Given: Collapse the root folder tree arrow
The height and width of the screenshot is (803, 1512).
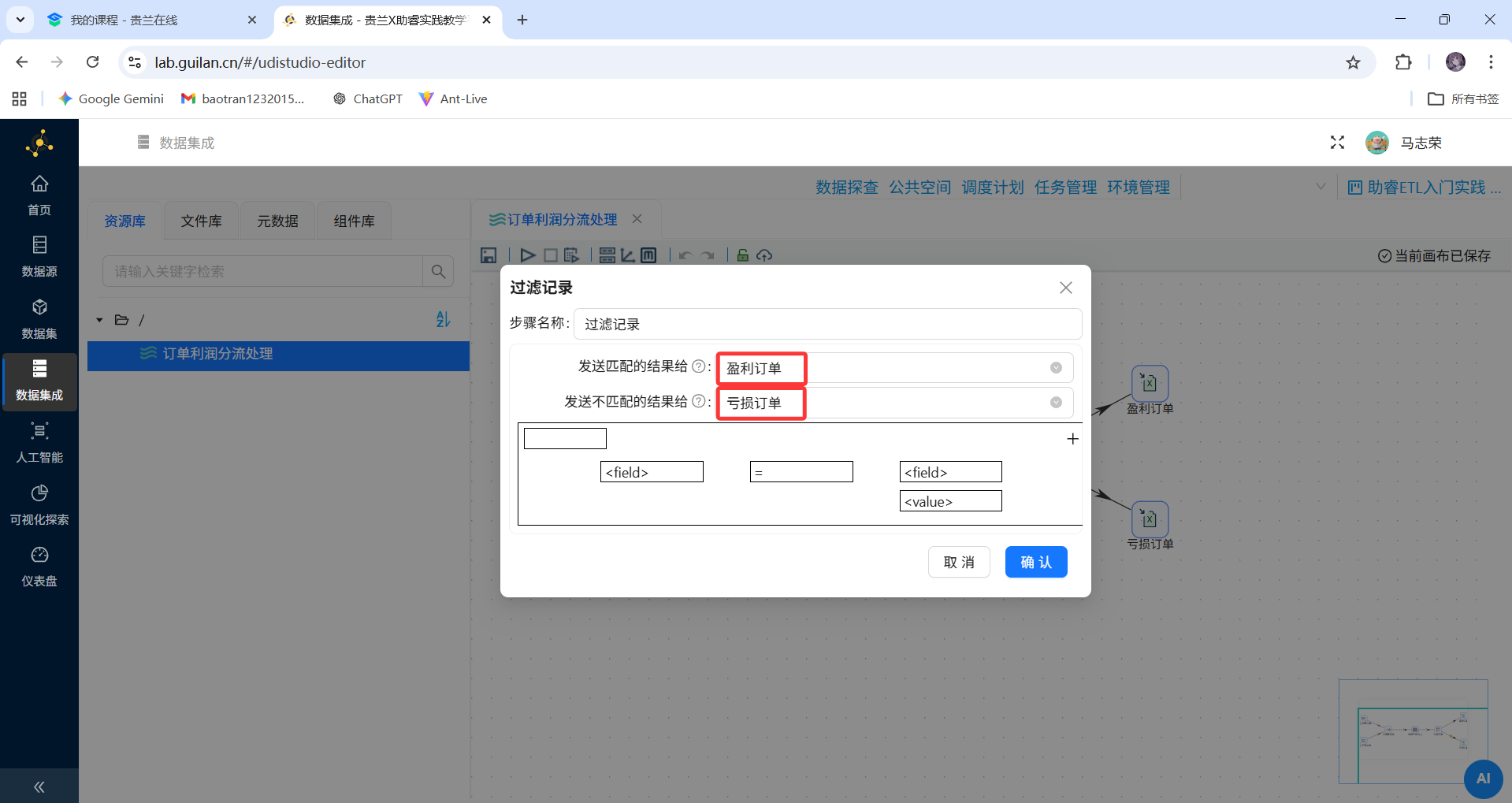Looking at the screenshot, I should (99, 320).
